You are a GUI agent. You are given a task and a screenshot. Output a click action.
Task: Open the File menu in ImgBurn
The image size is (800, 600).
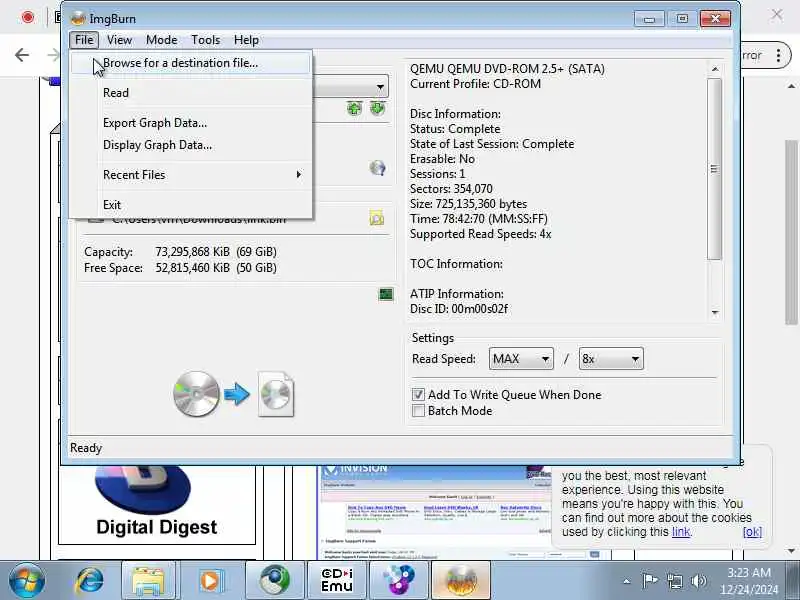click(84, 40)
